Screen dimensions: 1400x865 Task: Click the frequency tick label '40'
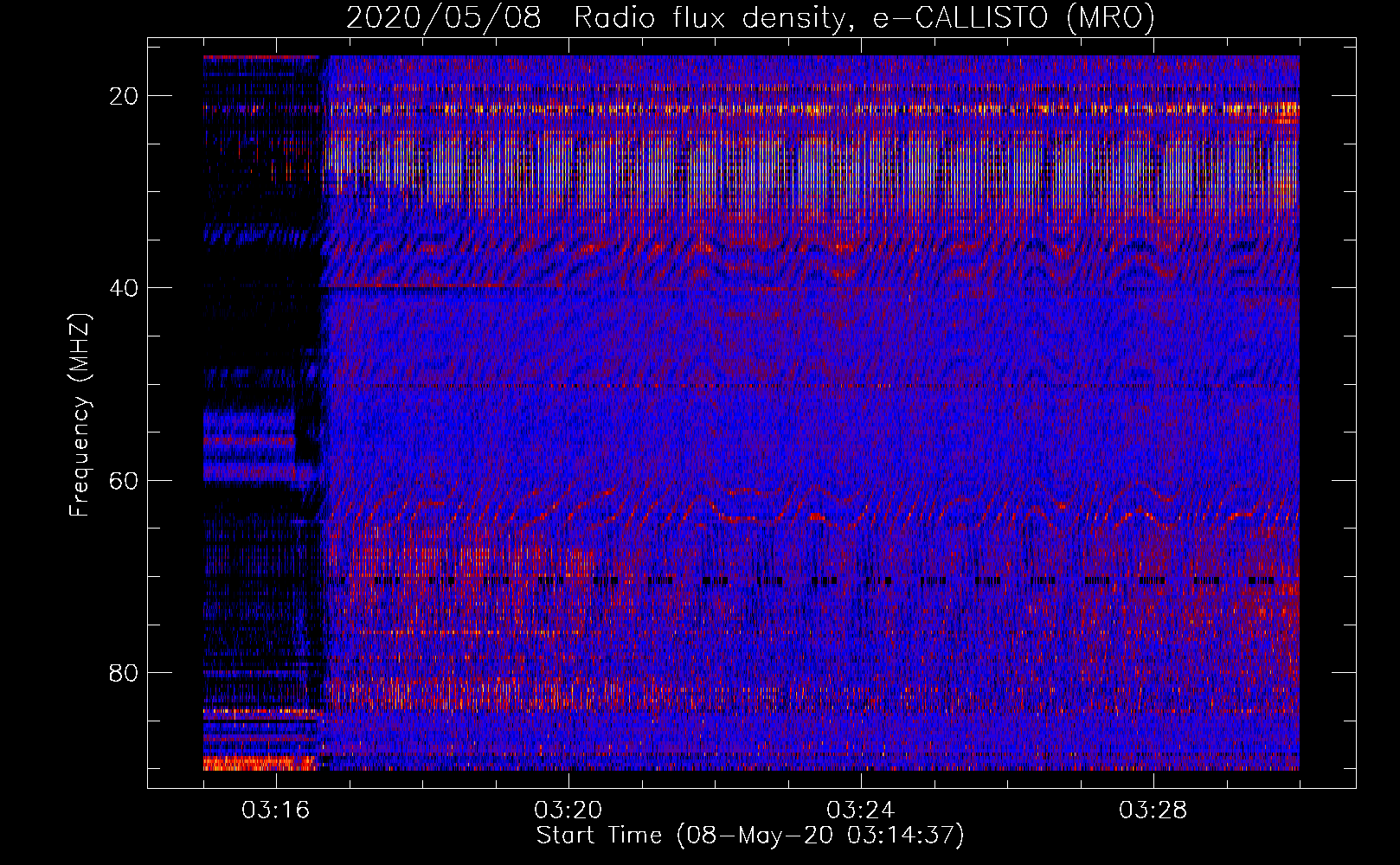pos(125,288)
